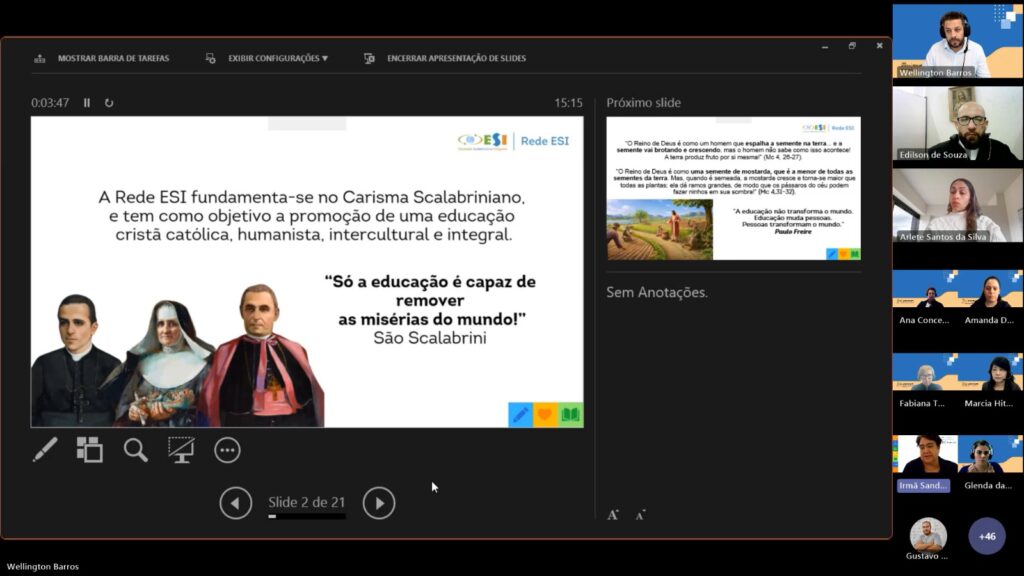Select Arlete Santos da Silva video tile
This screenshot has height=576, width=1024.
958,206
